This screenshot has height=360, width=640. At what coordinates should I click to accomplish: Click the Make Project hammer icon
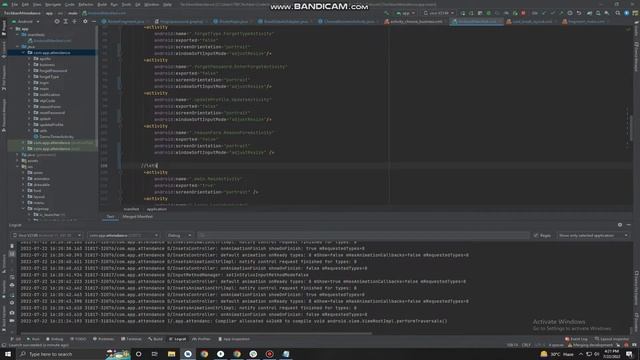click(387, 13)
